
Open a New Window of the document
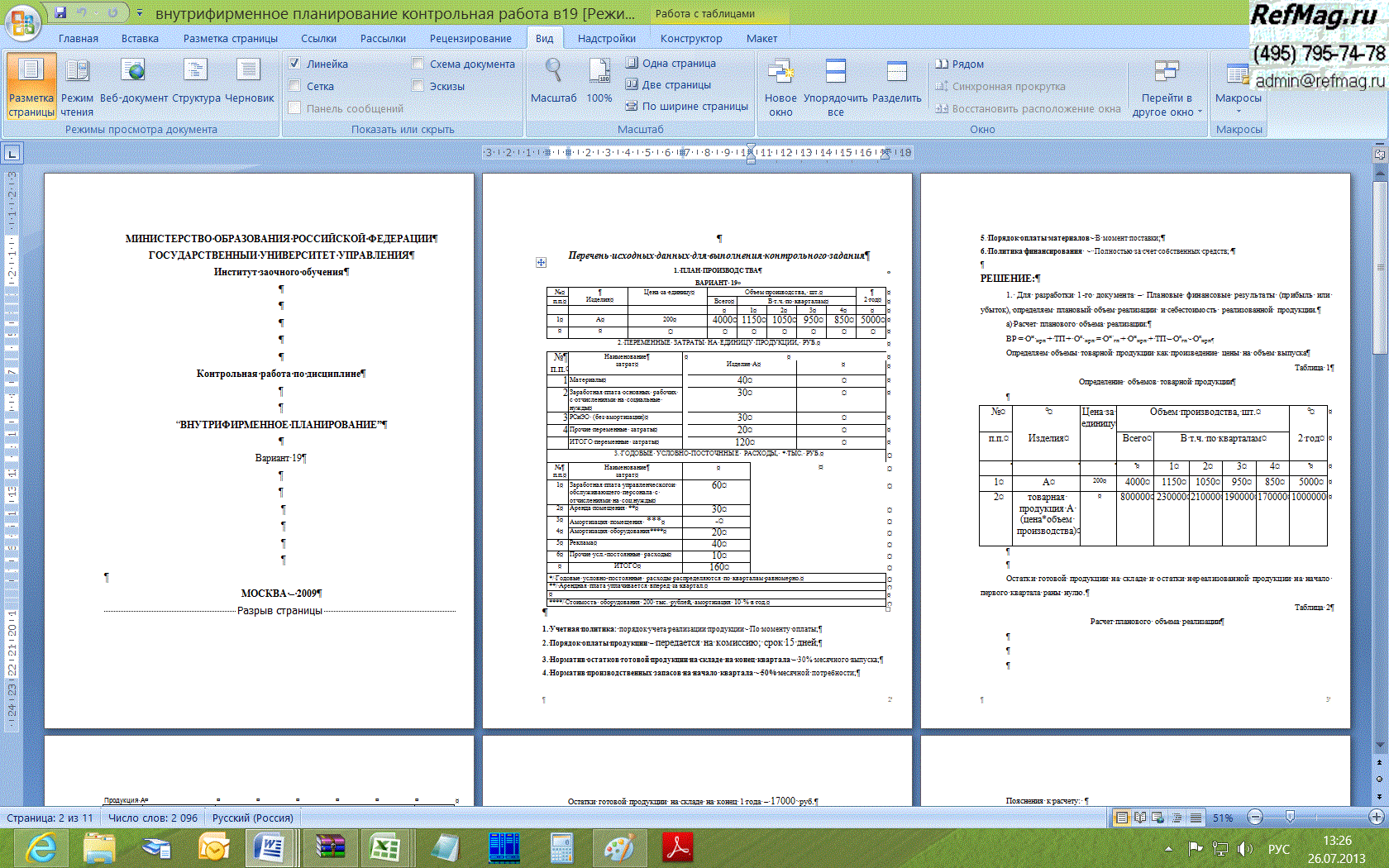click(x=780, y=86)
